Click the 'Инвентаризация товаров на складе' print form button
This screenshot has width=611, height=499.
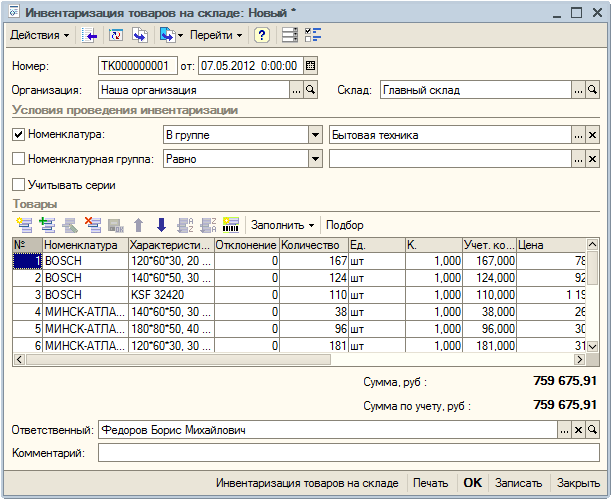pos(307,483)
